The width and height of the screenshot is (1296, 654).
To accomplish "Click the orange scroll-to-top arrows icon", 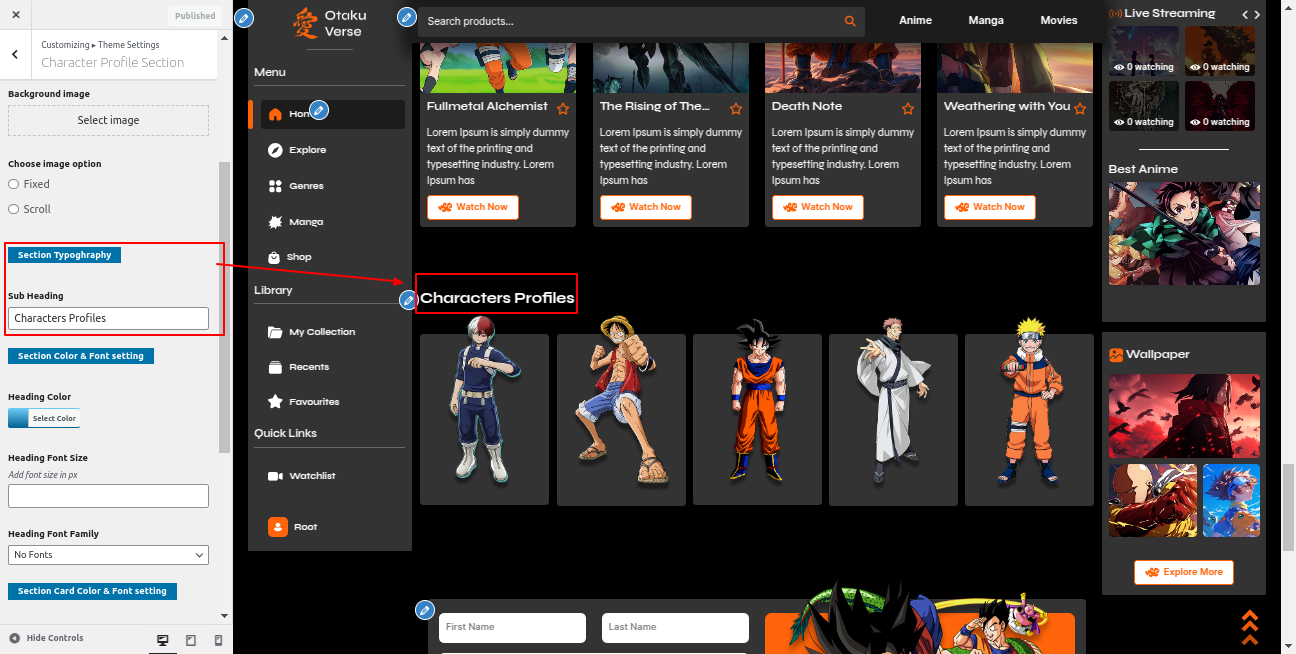I will coord(1249,628).
